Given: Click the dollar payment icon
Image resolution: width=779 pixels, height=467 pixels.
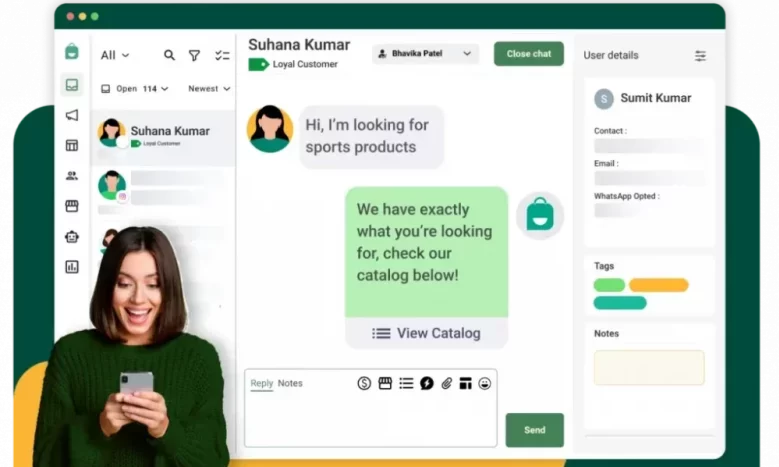Looking at the screenshot, I should tap(364, 383).
